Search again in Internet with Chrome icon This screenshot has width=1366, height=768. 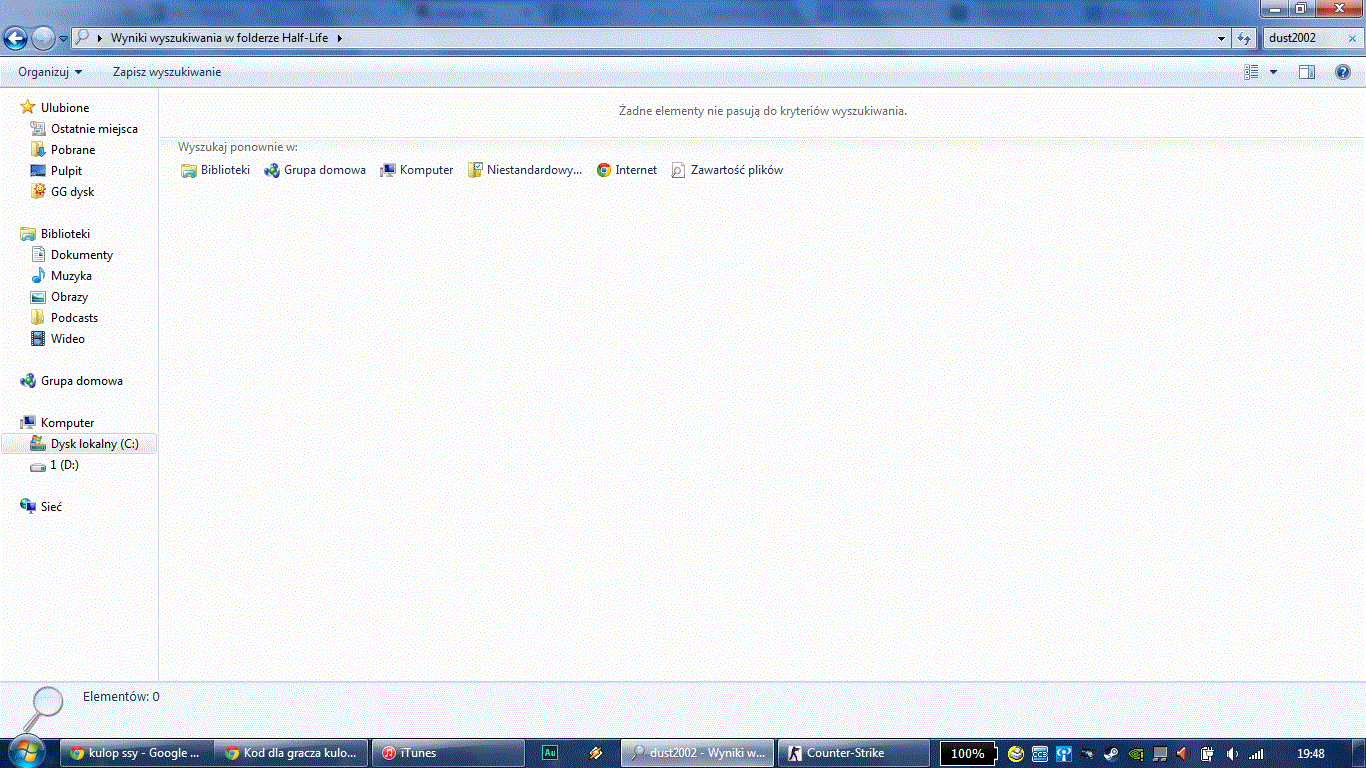pos(627,170)
